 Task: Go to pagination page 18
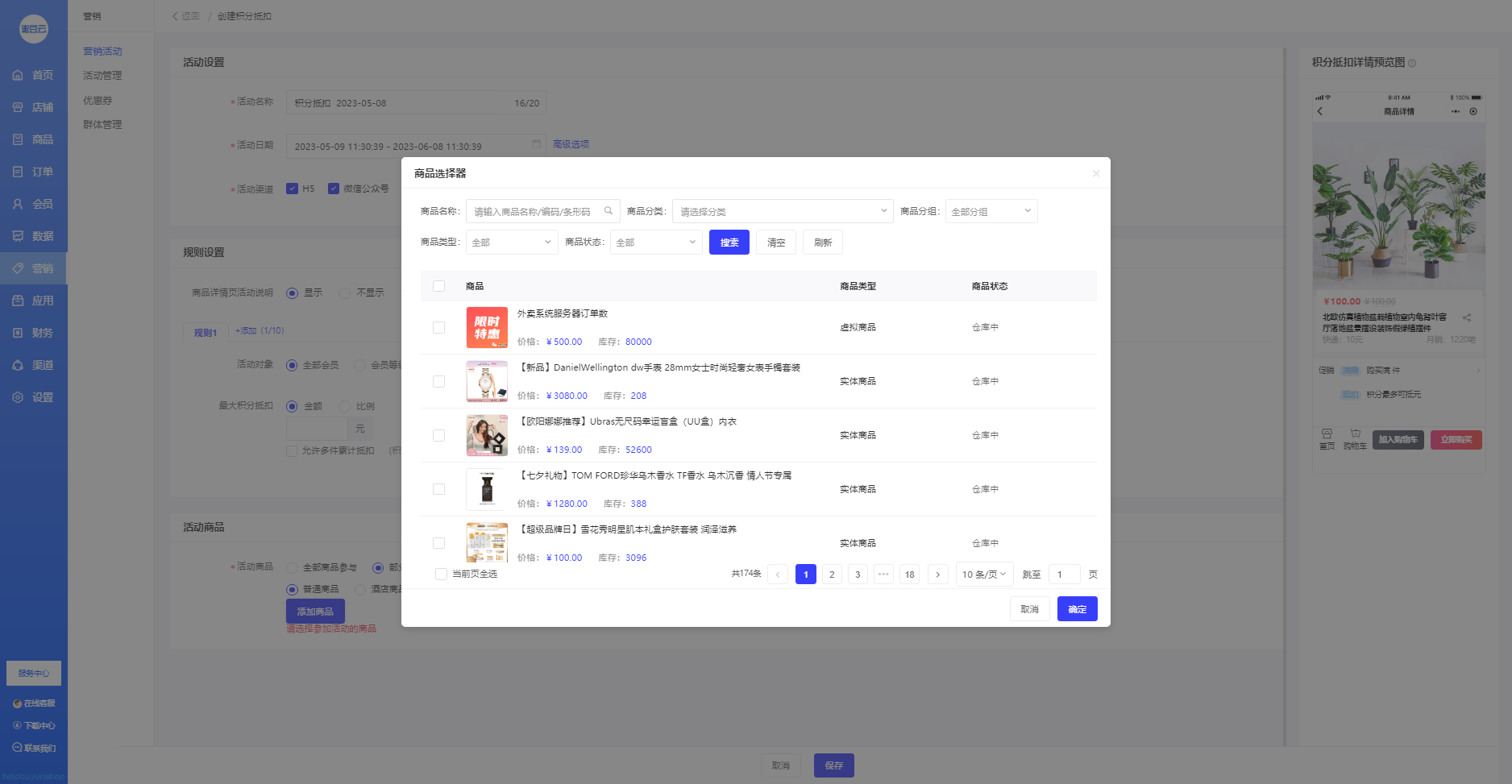(910, 574)
